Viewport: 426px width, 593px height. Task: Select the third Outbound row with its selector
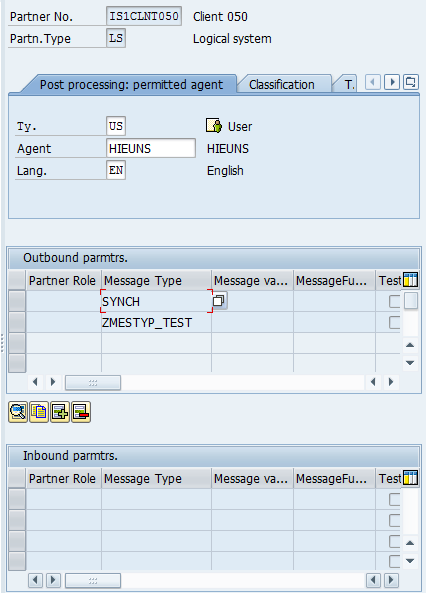click(17, 343)
